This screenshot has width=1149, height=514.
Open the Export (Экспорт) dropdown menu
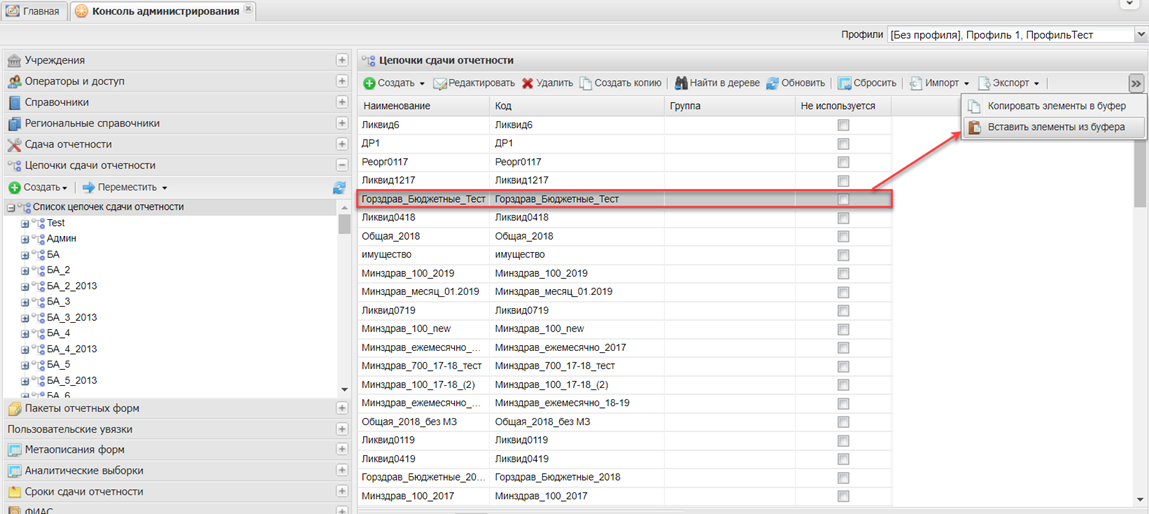point(1010,83)
